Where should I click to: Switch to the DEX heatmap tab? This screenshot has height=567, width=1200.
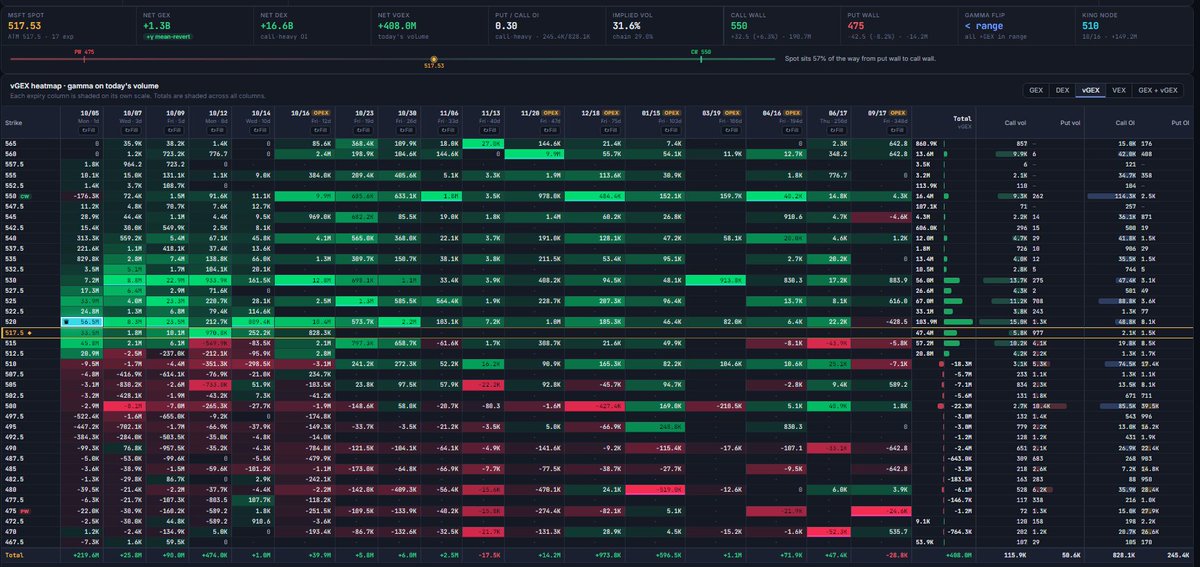(1061, 89)
